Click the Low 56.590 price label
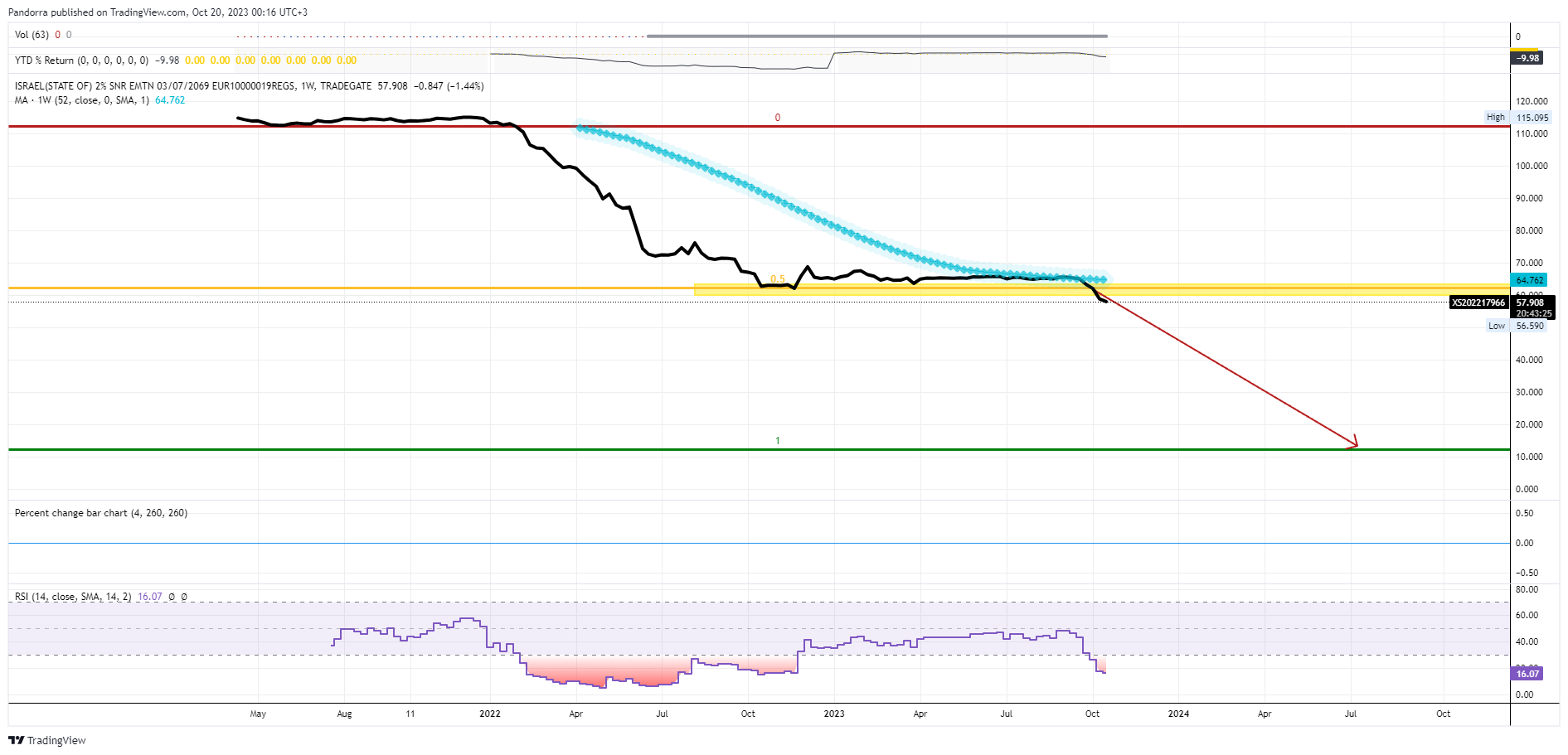Image resolution: width=1568 pixels, height=755 pixels. (x=1518, y=326)
